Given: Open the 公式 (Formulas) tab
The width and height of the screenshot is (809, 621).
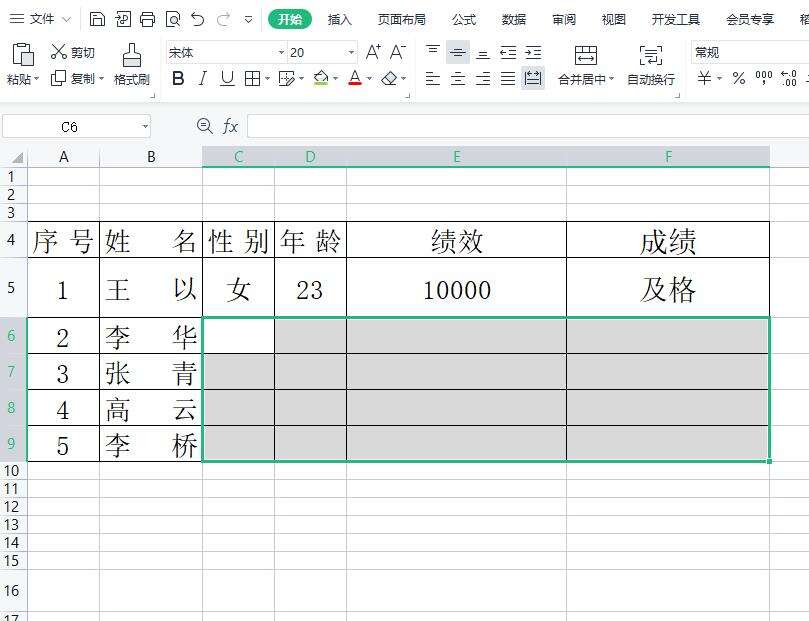Looking at the screenshot, I should [464, 19].
